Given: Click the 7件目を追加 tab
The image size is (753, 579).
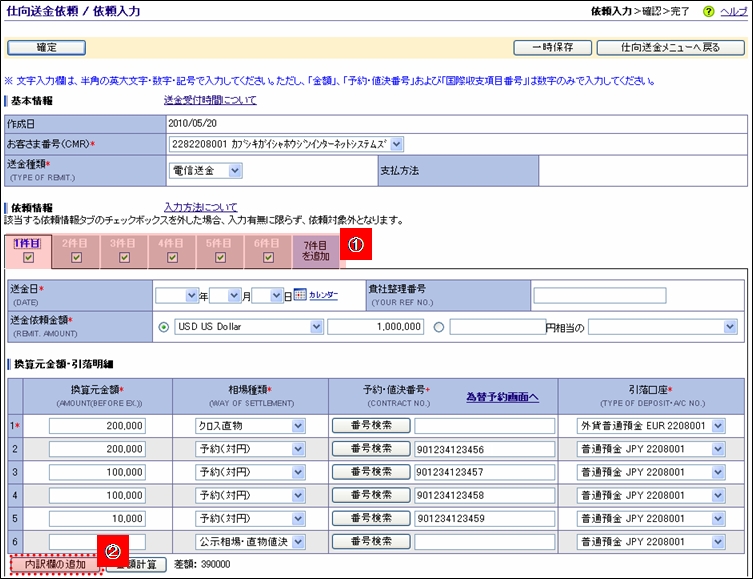Looking at the screenshot, I should pos(316,251).
